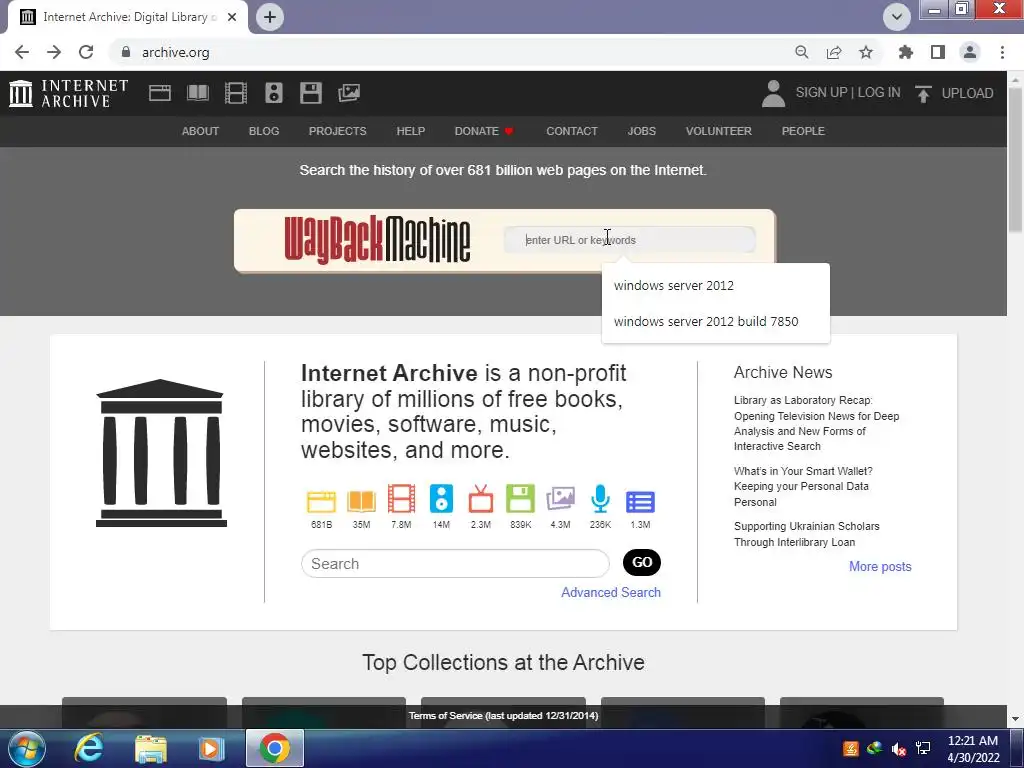This screenshot has height=768, width=1024.
Task: Open the CONTACT menu item
Action: coord(572,131)
